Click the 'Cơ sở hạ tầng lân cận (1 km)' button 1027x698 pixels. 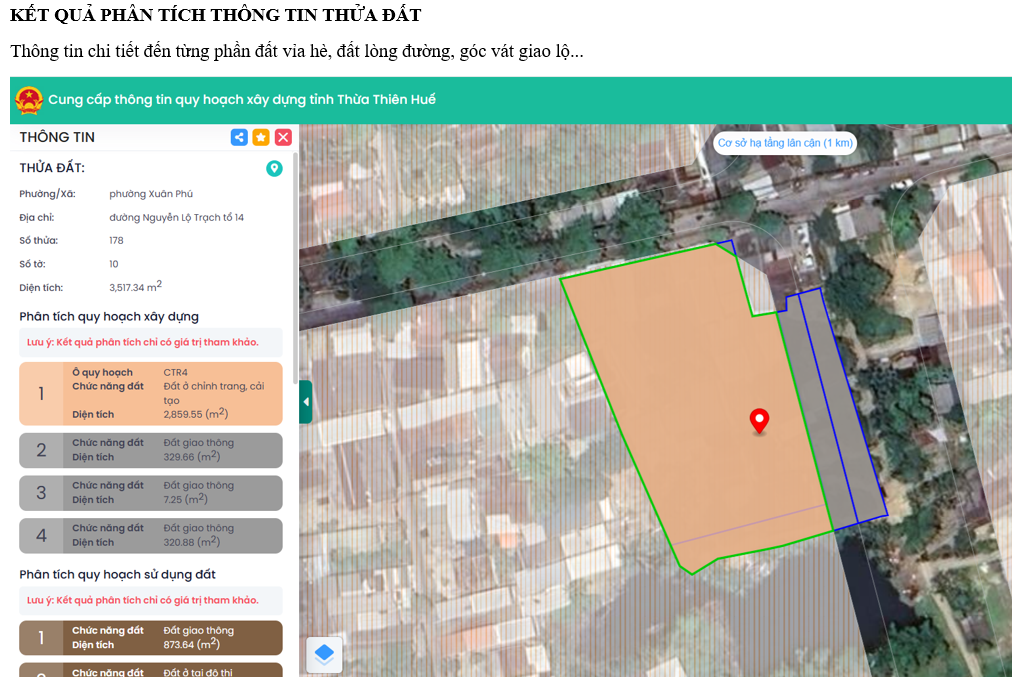coord(785,143)
